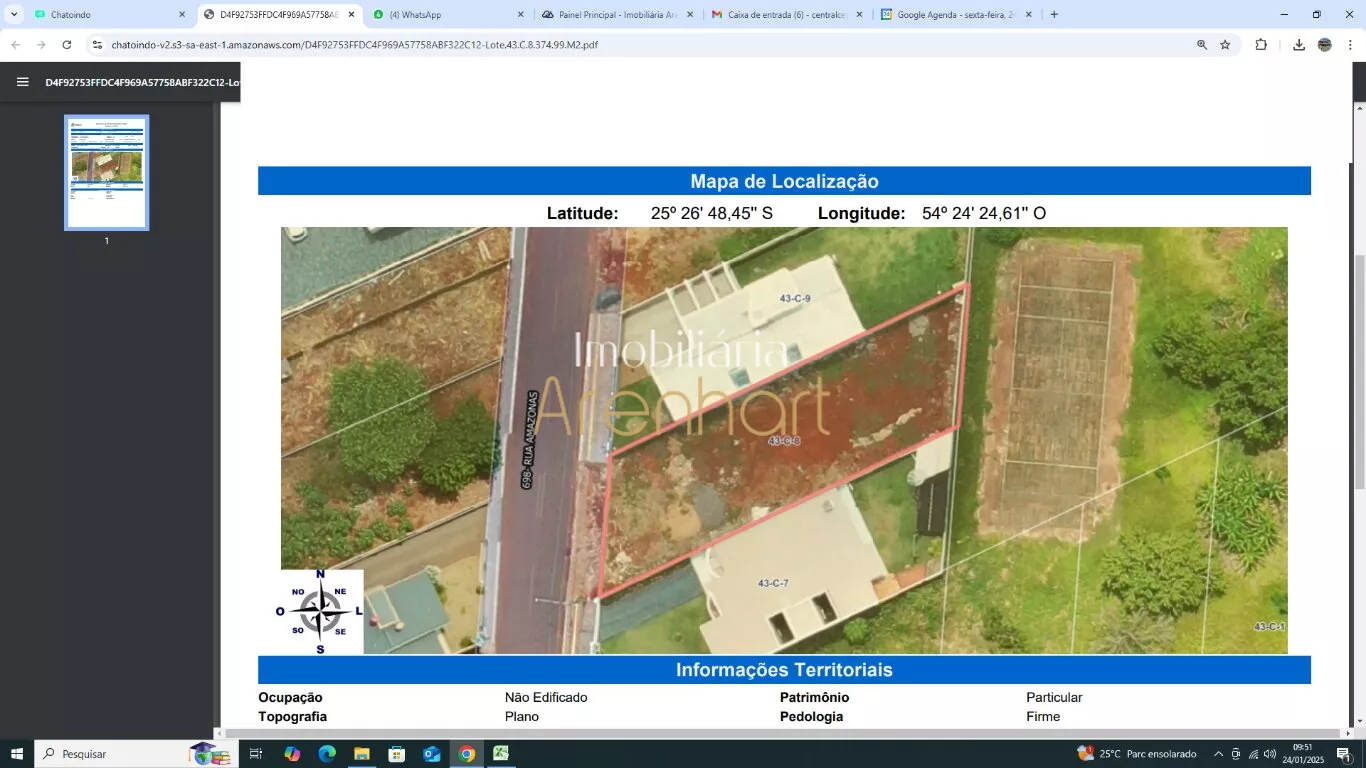
Task: Go forward in browser history
Action: 41,45
